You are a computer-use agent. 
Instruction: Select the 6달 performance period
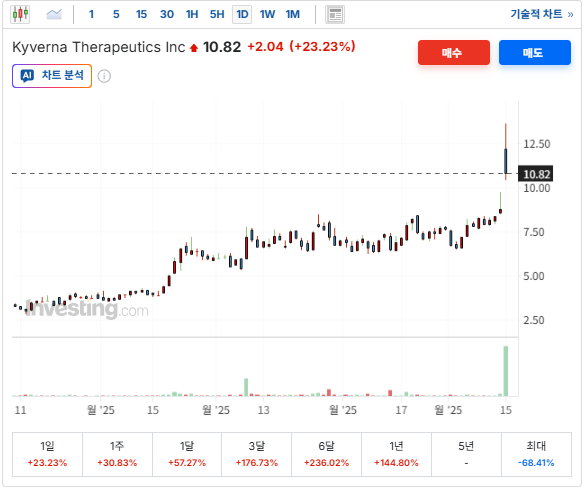tap(326, 454)
